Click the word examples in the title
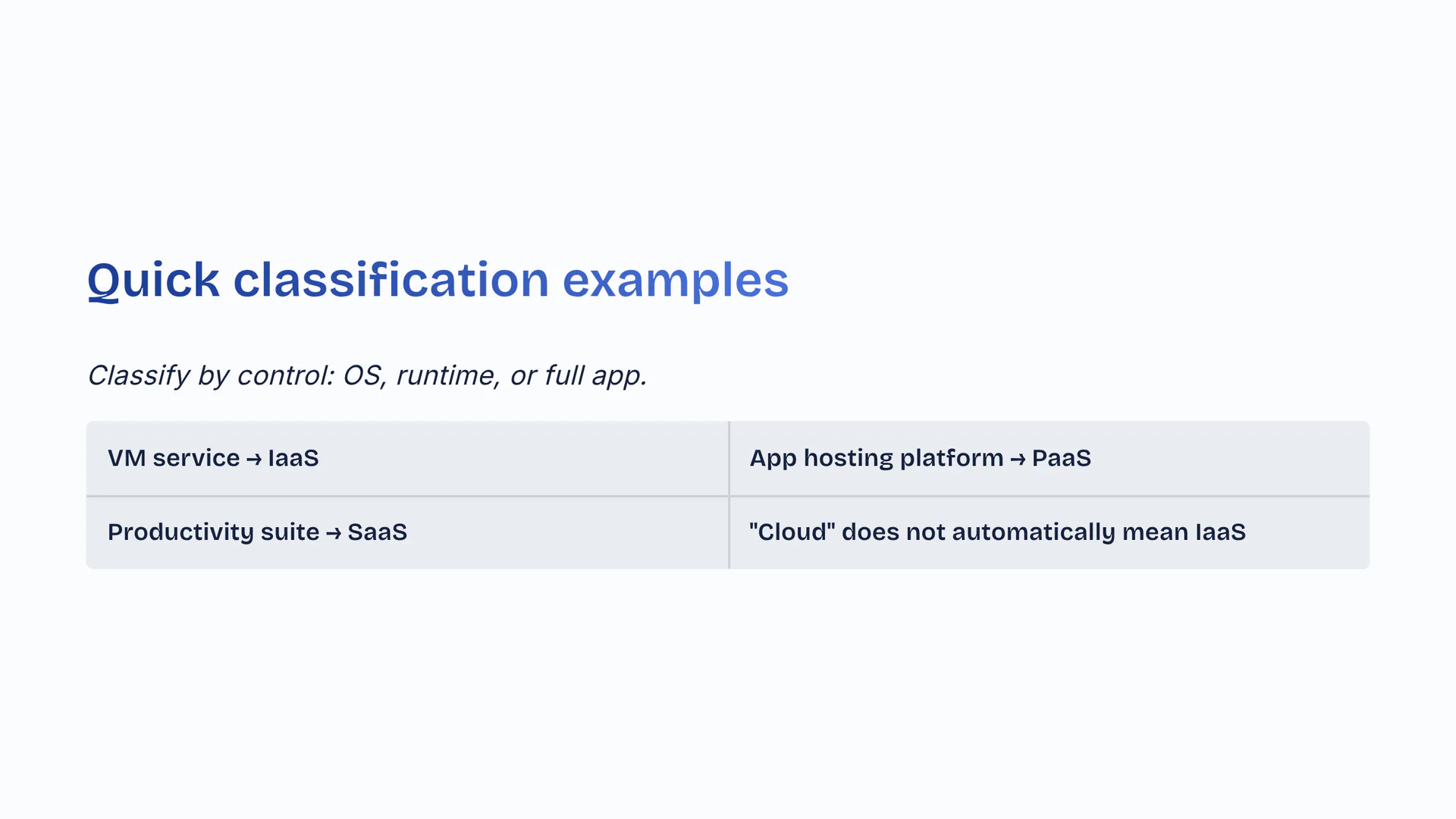 (675, 280)
